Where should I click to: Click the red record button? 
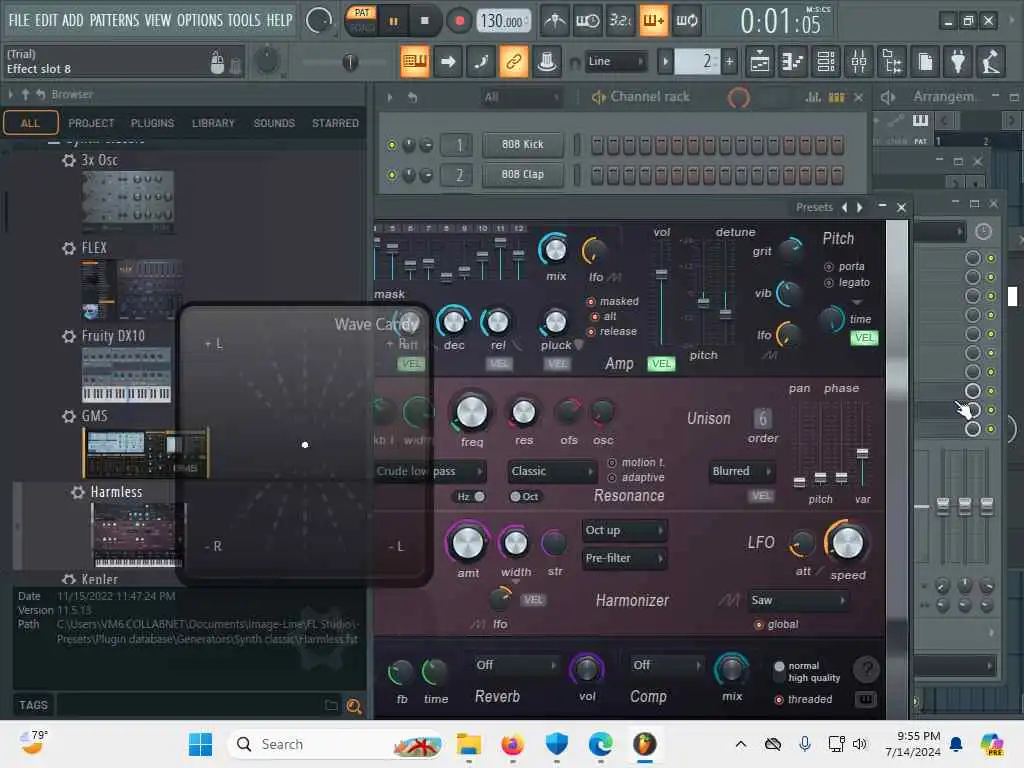click(x=459, y=22)
